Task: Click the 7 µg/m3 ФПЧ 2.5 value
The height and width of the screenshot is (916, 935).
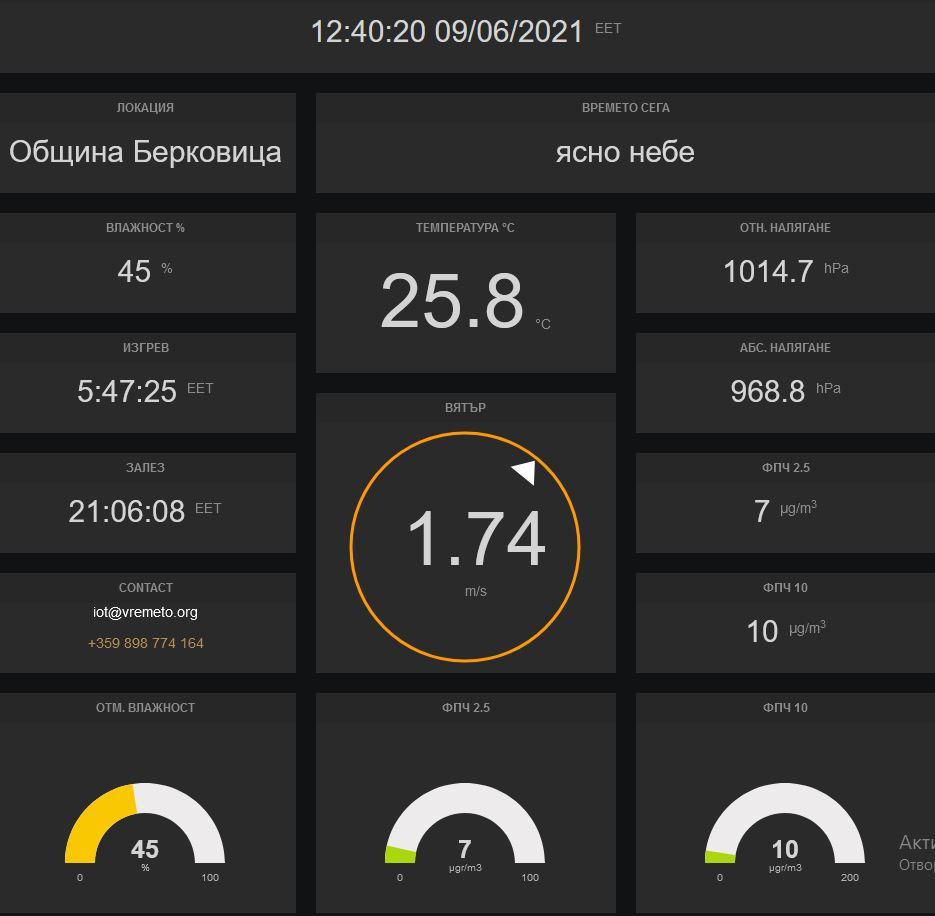Action: pos(762,511)
